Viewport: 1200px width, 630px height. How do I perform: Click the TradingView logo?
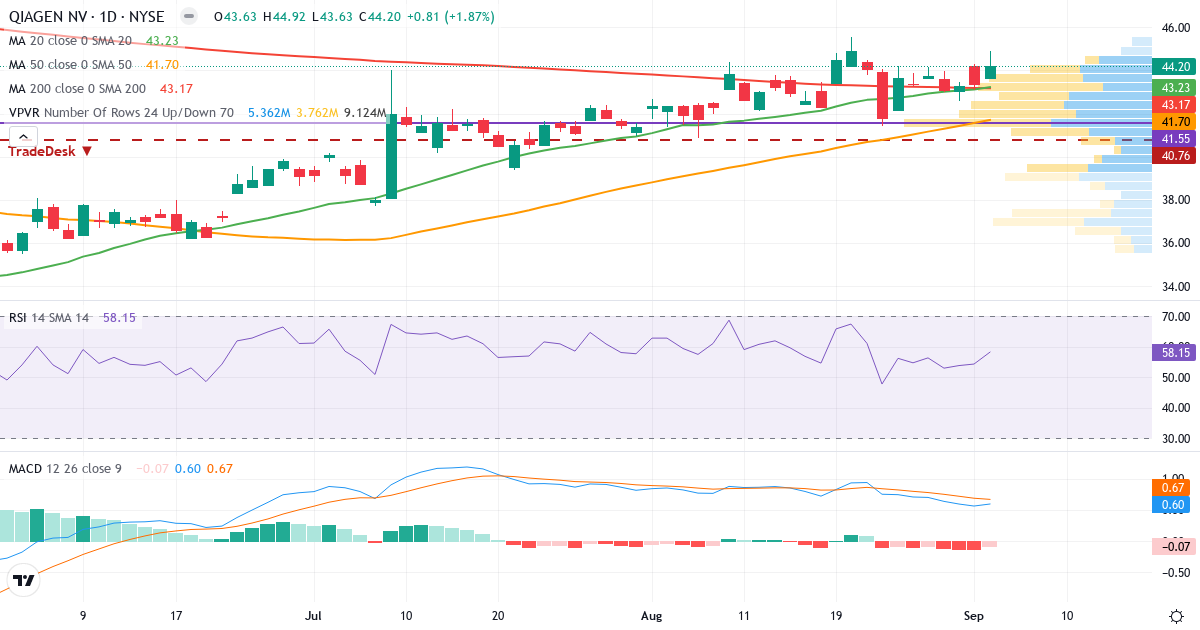point(24,579)
